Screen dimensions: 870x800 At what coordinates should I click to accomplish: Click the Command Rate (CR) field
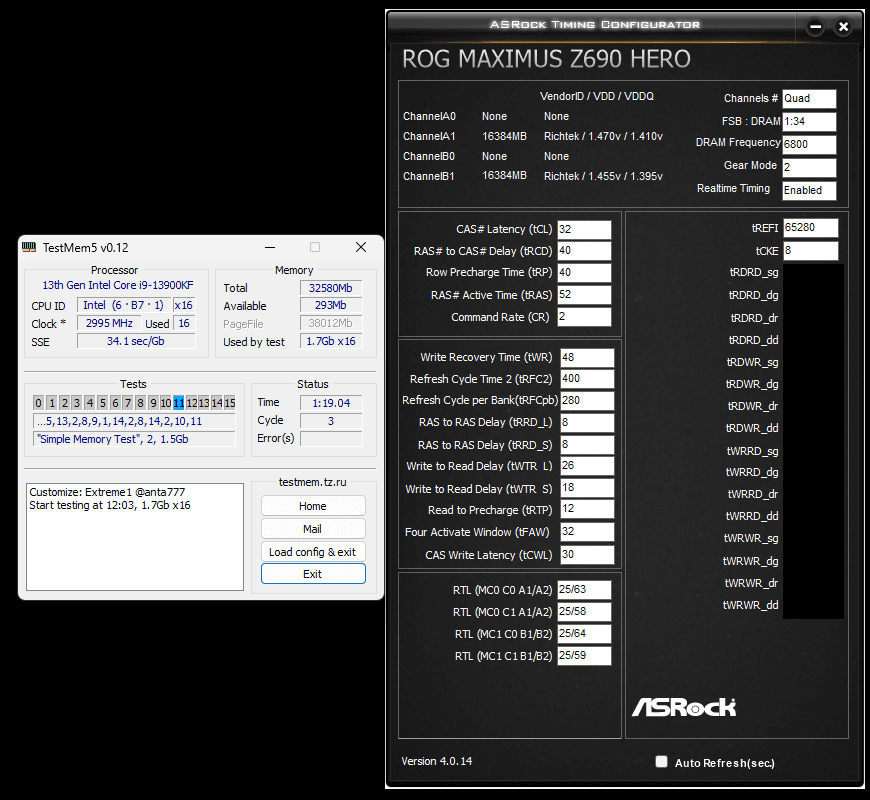click(584, 317)
